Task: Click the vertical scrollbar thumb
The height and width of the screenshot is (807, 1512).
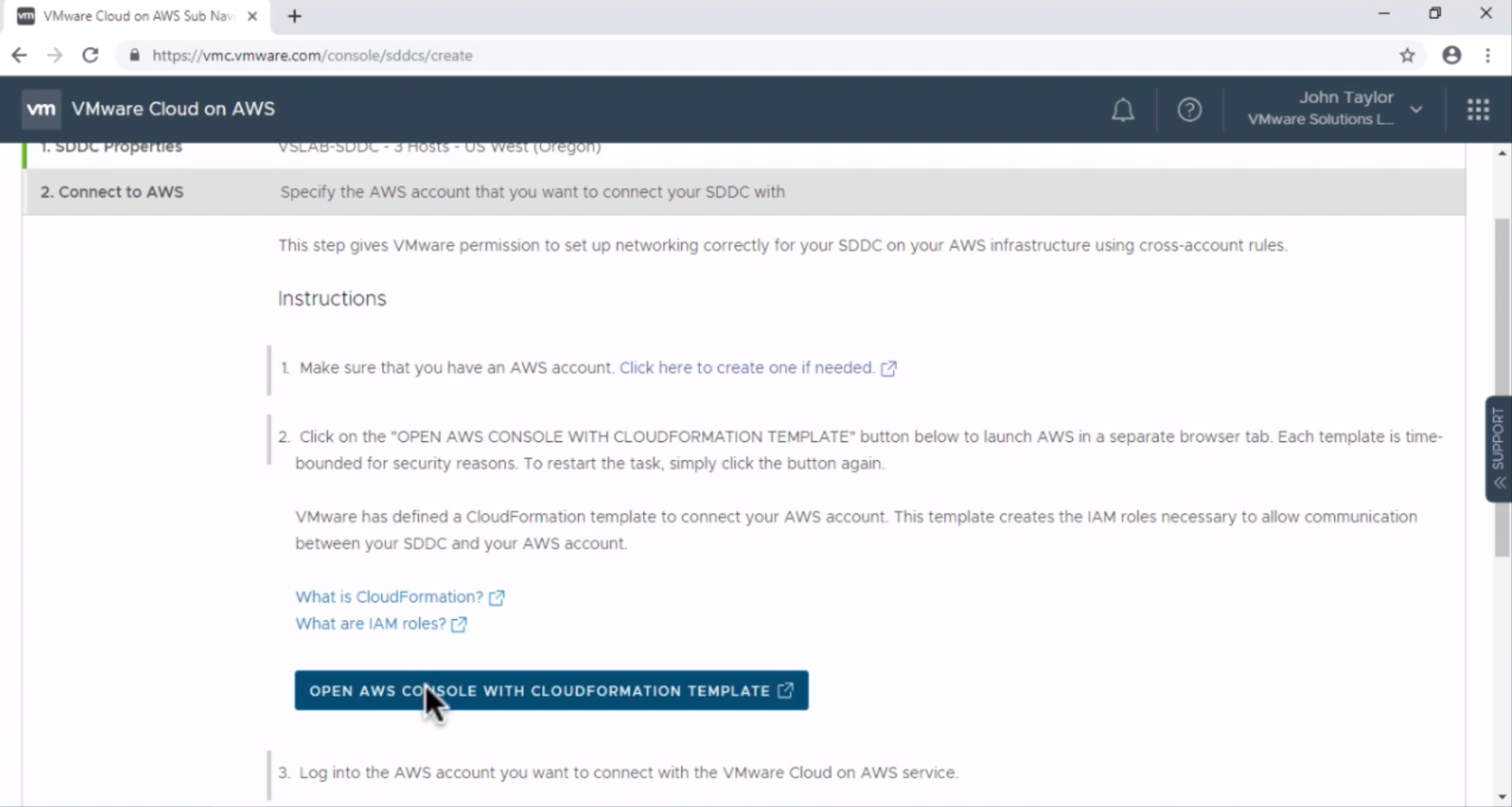Action: pyautogui.click(x=1502, y=389)
